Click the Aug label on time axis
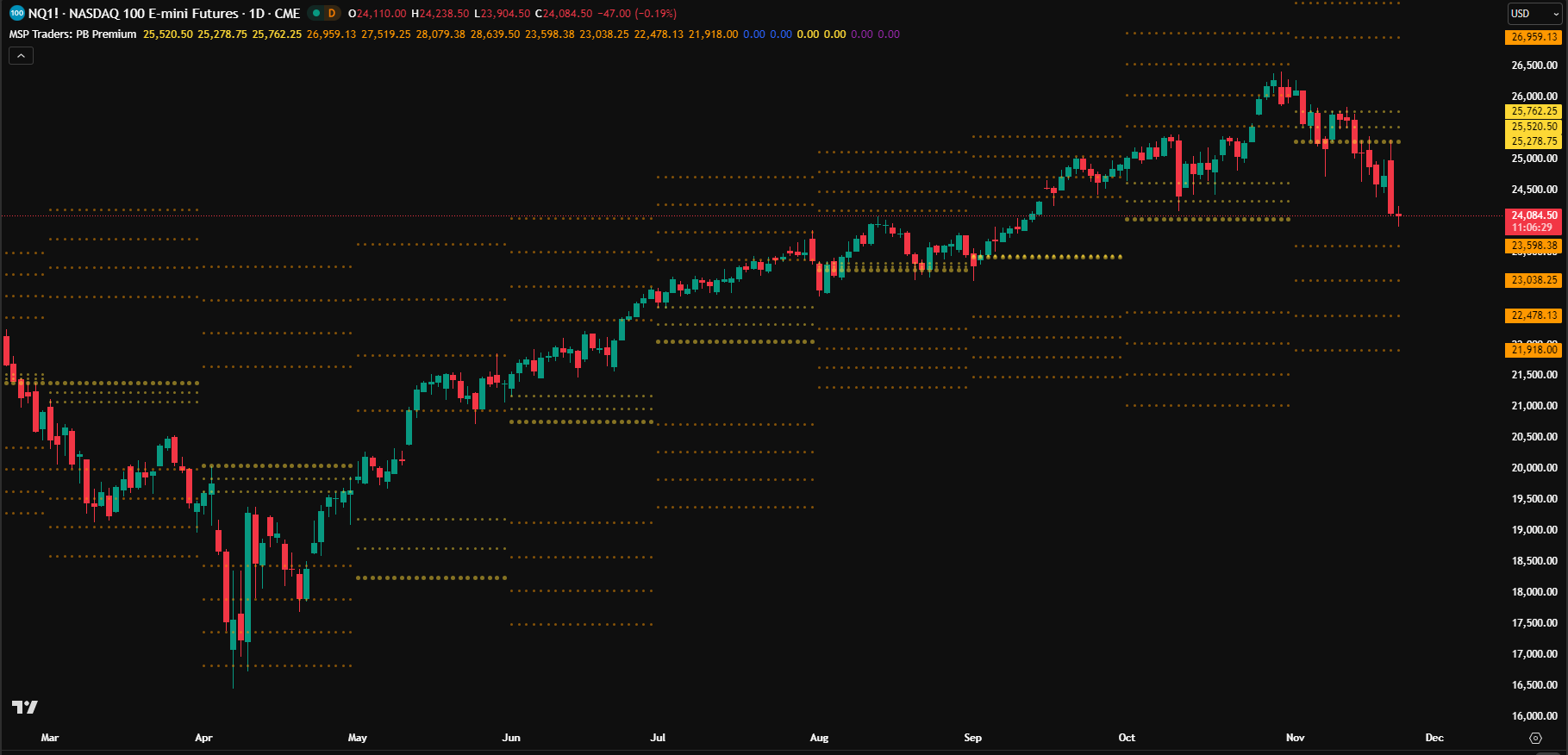The height and width of the screenshot is (755, 1568). coord(819,738)
